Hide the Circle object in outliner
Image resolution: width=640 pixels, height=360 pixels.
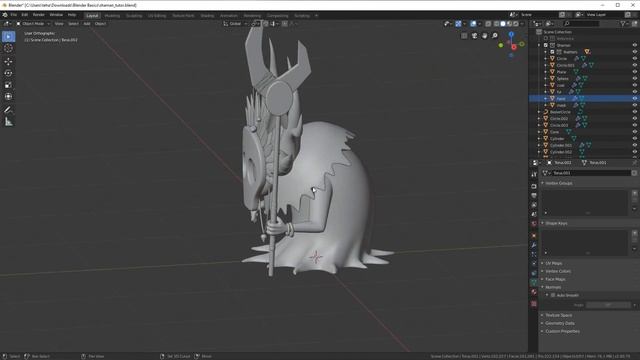pos(635,59)
